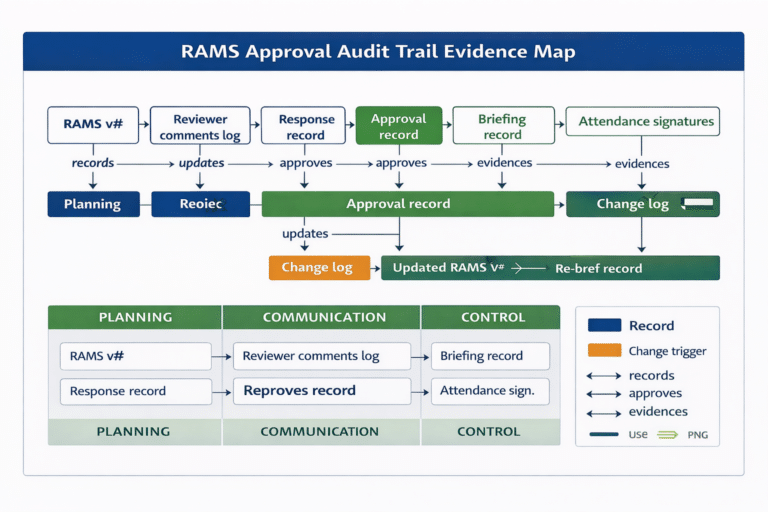
Task: Open the dark green COMMUNICATION header tab
Action: coord(322,317)
